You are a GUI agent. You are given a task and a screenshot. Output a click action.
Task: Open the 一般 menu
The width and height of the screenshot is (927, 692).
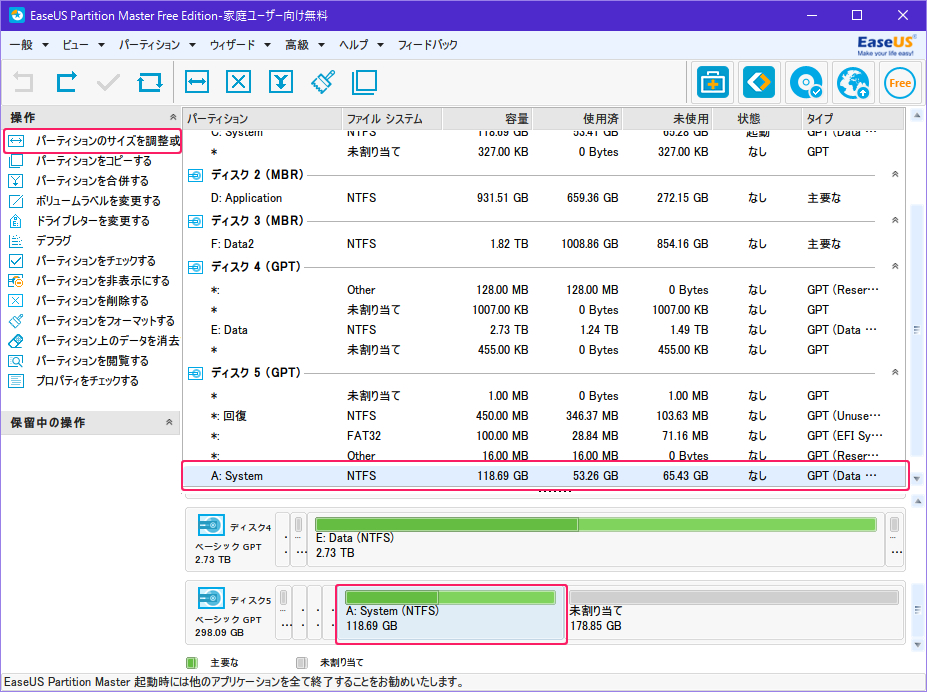point(28,45)
